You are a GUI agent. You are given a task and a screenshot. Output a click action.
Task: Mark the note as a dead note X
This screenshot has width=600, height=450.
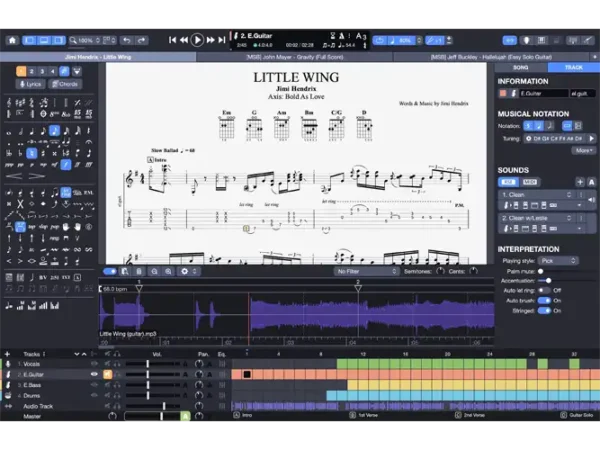pos(20,204)
